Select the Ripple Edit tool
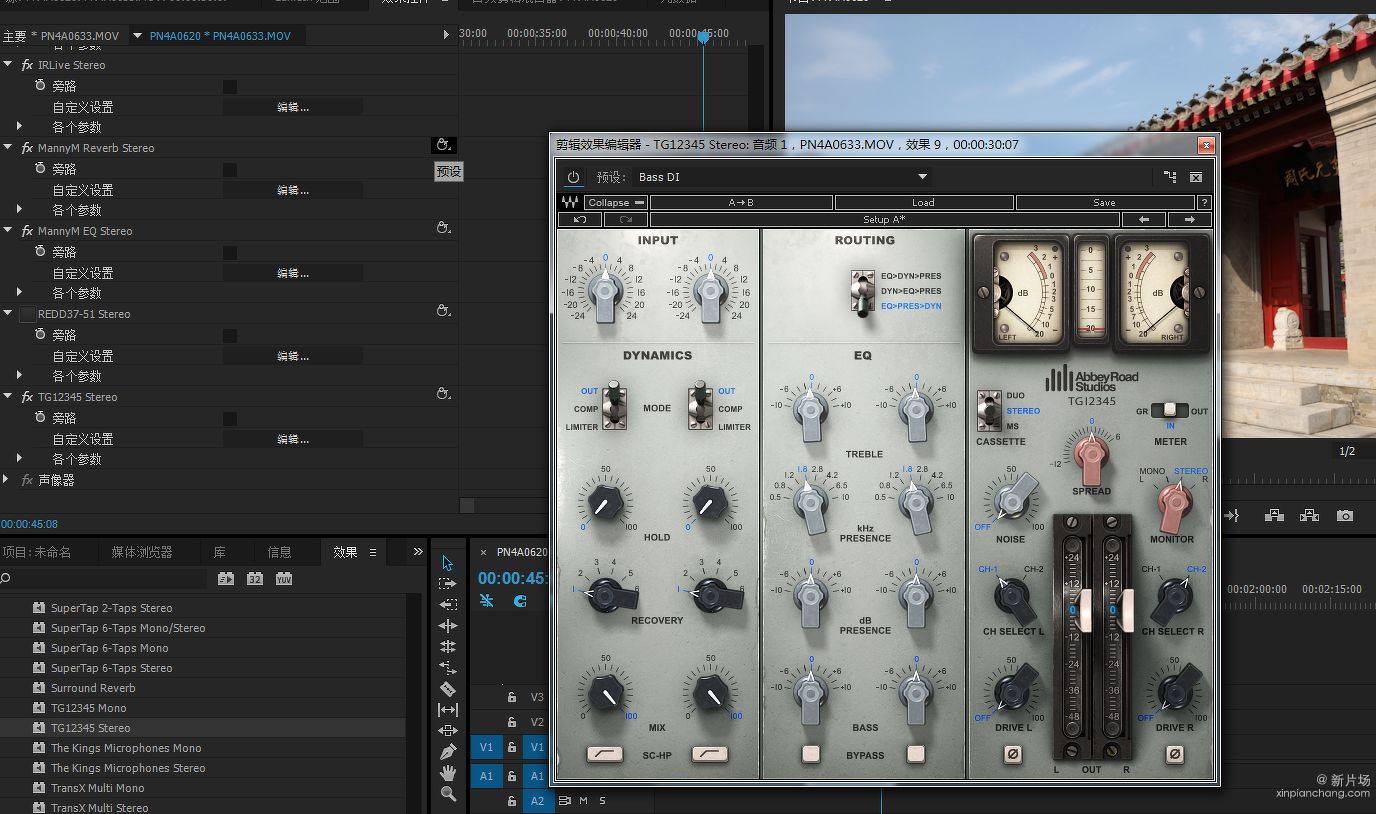Image resolution: width=1376 pixels, height=814 pixels. [447, 626]
